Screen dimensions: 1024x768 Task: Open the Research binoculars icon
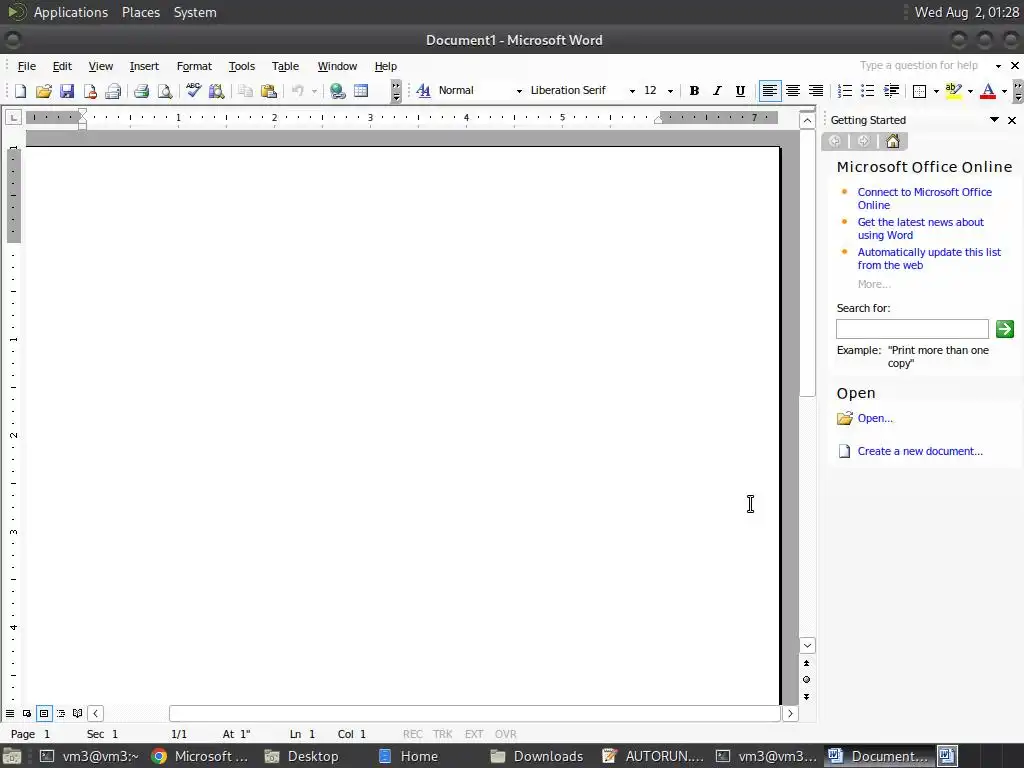coord(217,91)
